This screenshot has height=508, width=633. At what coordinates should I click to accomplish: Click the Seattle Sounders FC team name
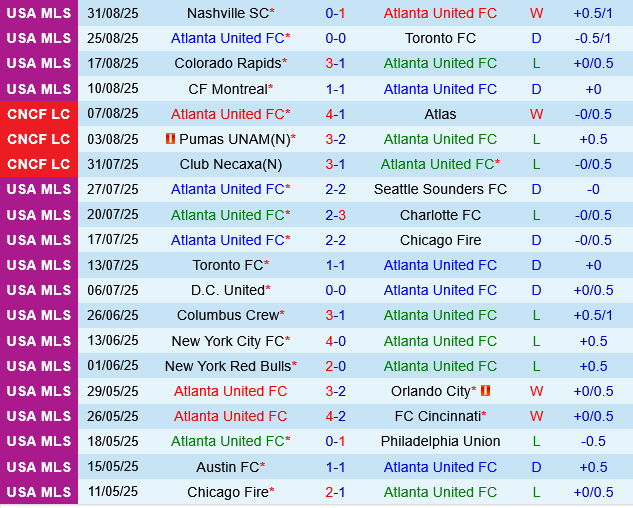440,189
